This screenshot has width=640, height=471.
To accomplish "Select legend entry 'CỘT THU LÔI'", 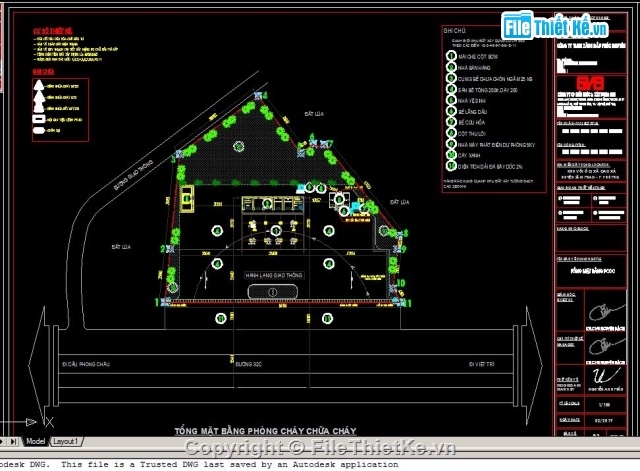I will pos(472,133).
